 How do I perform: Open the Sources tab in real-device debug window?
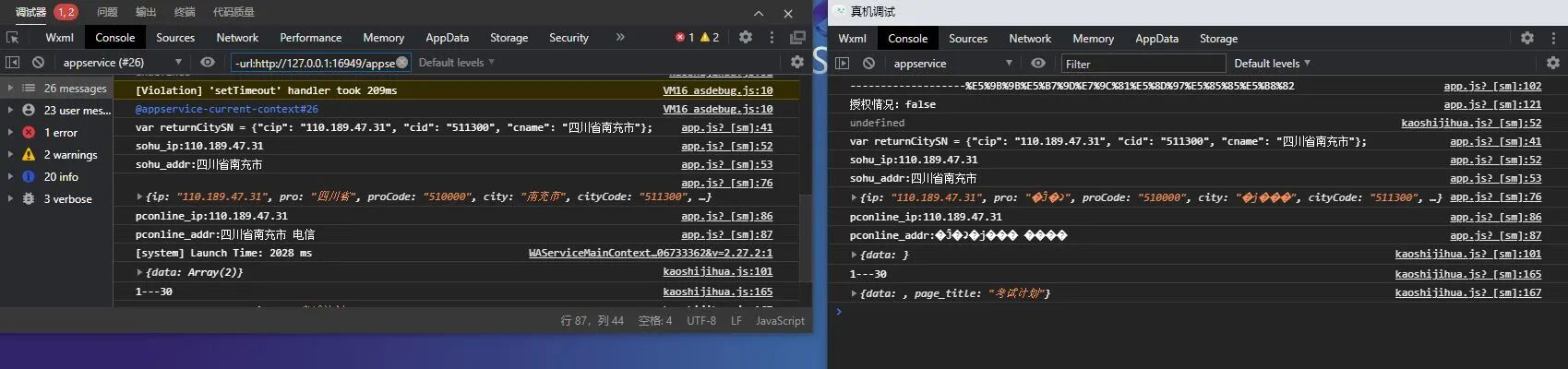968,39
